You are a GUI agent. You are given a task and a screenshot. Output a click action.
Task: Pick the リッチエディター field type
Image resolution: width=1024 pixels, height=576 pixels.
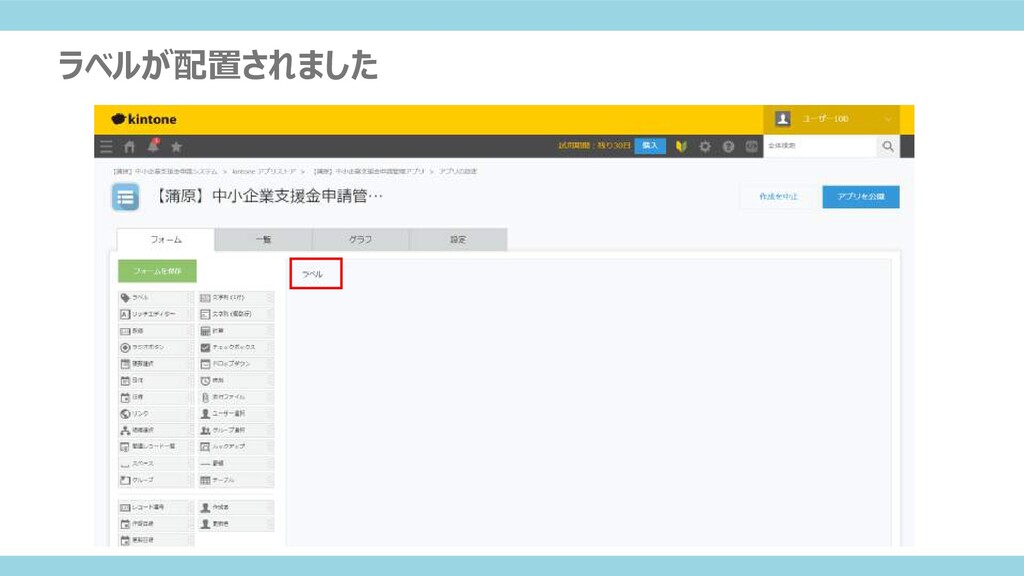click(x=155, y=314)
